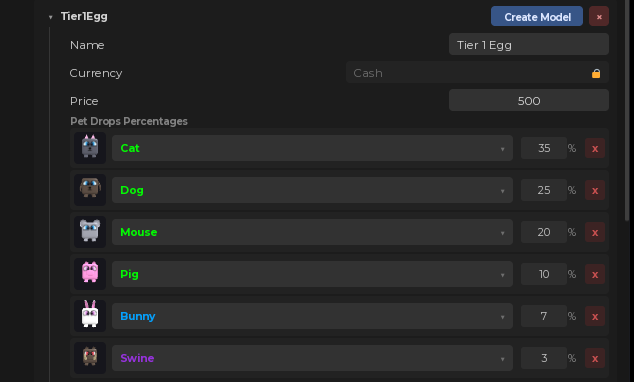This screenshot has height=382, width=634.
Task: Edit the Dog drop percentage 25
Action: click(x=544, y=190)
